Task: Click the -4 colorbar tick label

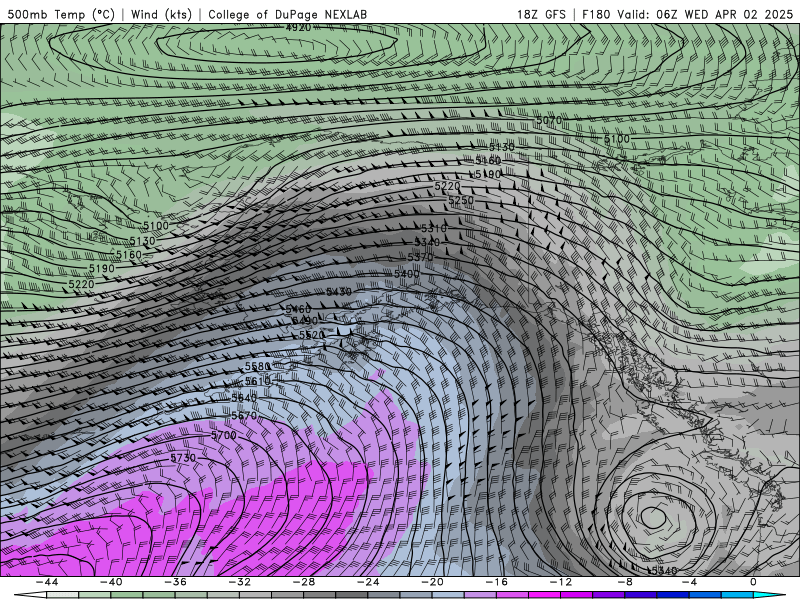Action: click(x=689, y=582)
